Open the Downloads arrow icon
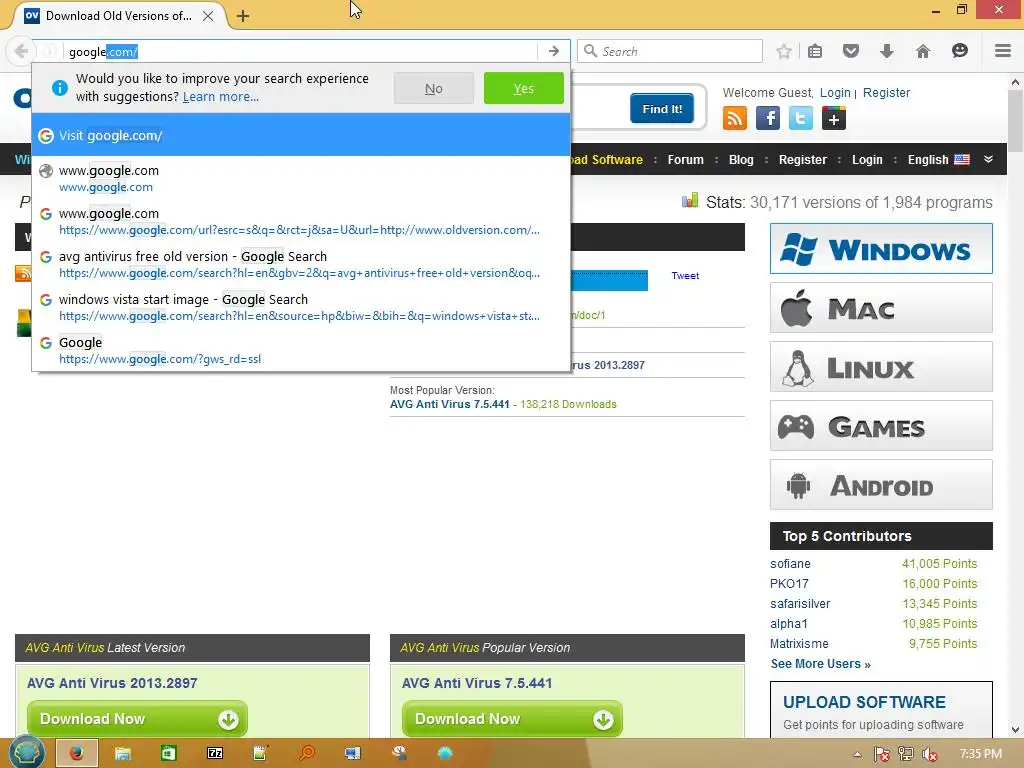 coord(886,51)
